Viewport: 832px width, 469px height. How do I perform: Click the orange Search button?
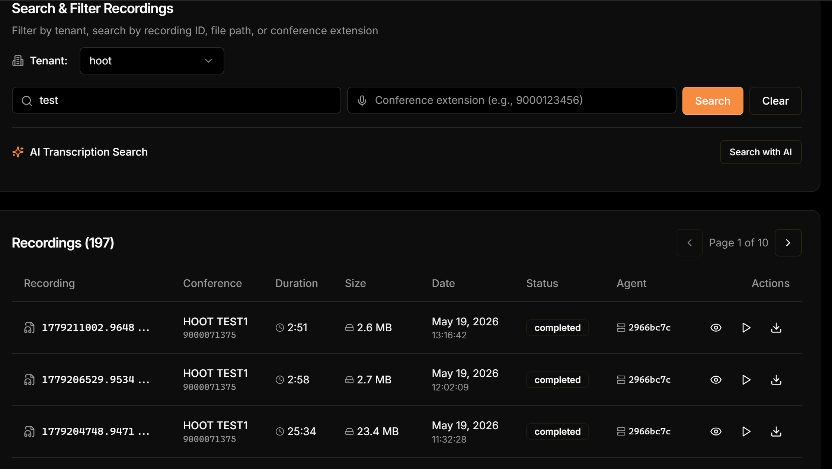(712, 101)
